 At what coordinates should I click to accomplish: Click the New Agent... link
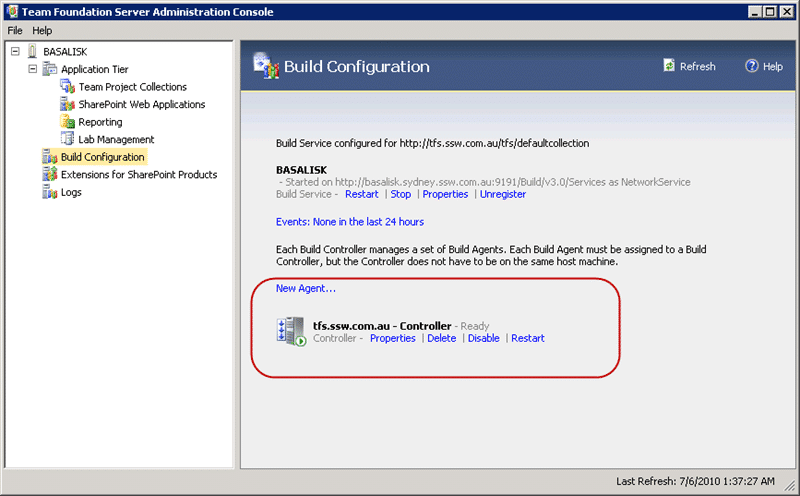pos(306,288)
